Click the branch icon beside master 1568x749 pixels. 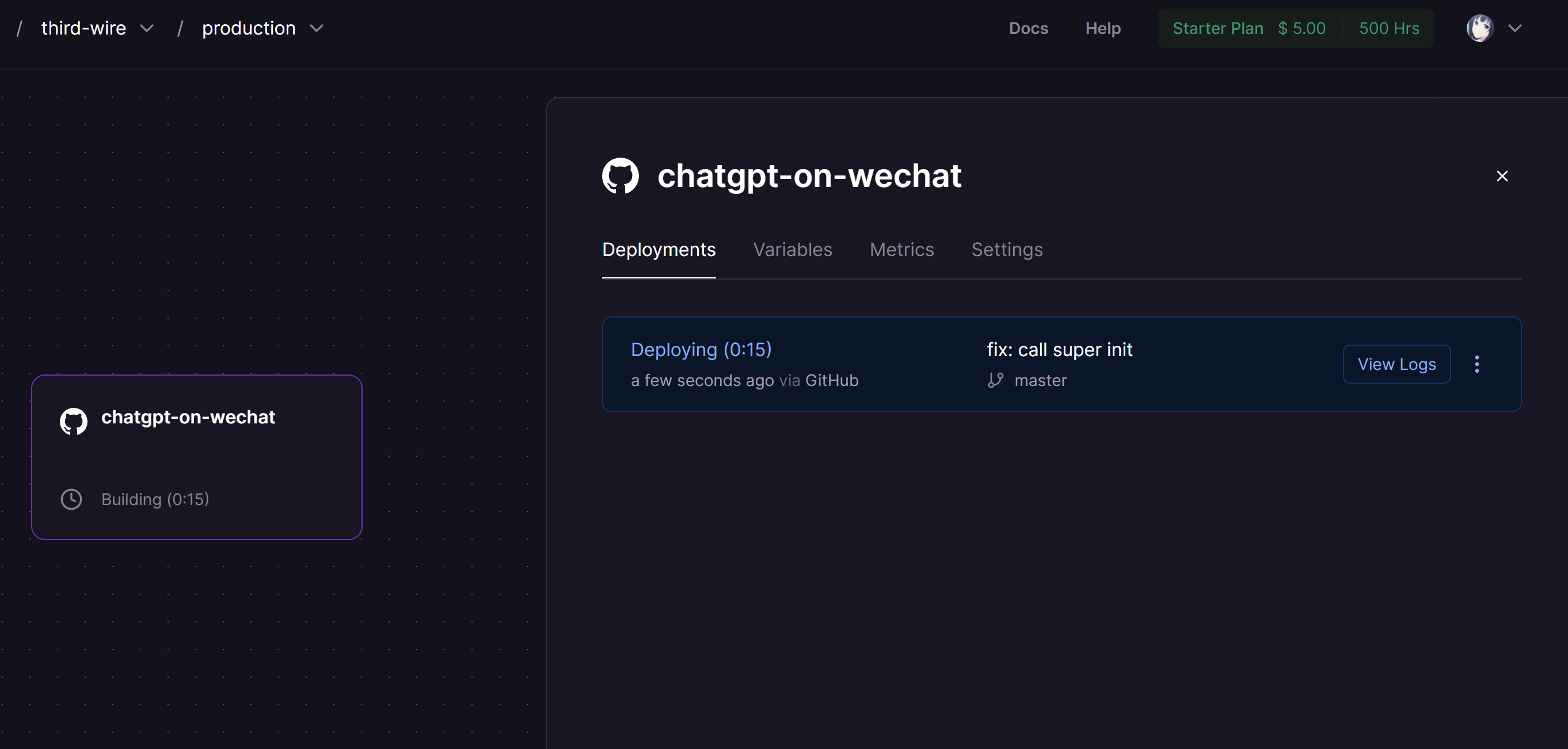coord(995,380)
